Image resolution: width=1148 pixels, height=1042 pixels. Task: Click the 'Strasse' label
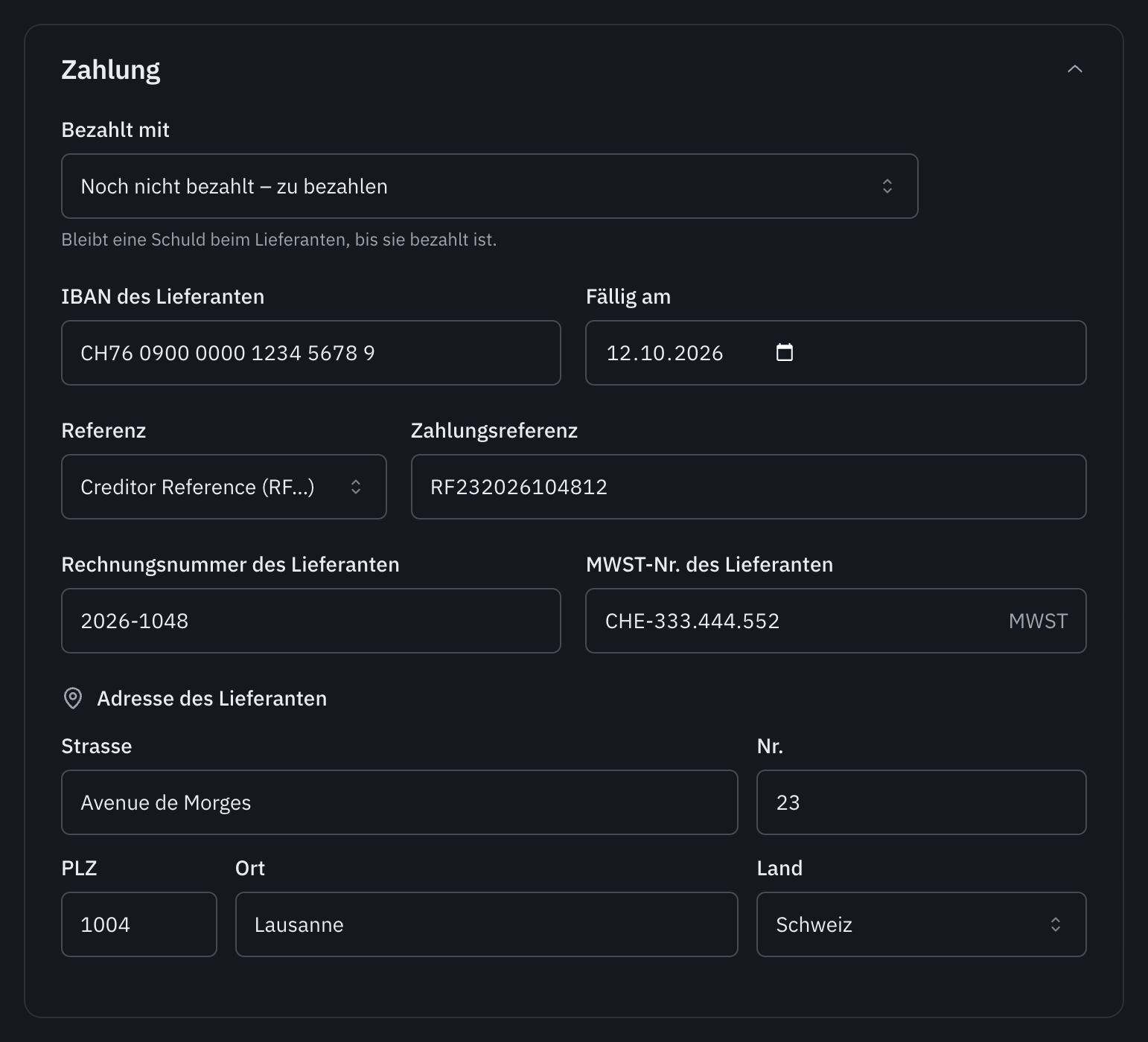pyautogui.click(x=96, y=746)
